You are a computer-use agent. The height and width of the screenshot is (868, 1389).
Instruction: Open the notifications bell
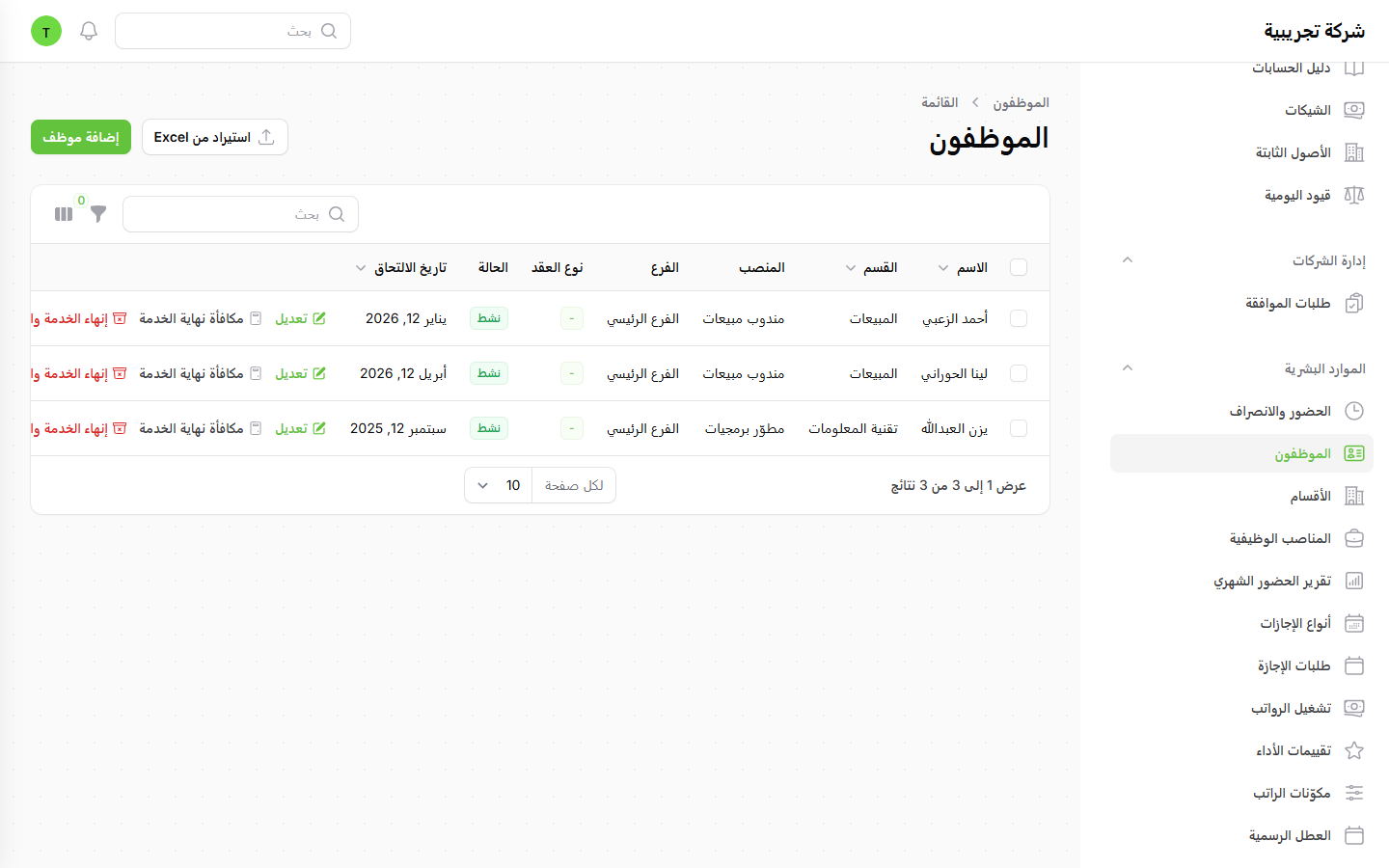[89, 31]
